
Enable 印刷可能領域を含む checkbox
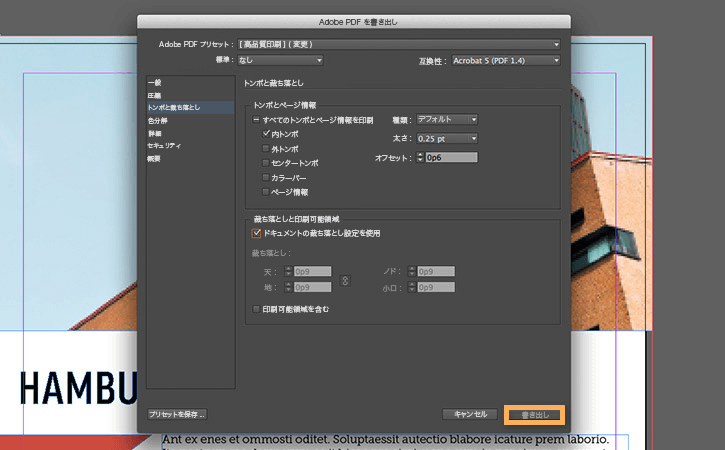click(256, 309)
